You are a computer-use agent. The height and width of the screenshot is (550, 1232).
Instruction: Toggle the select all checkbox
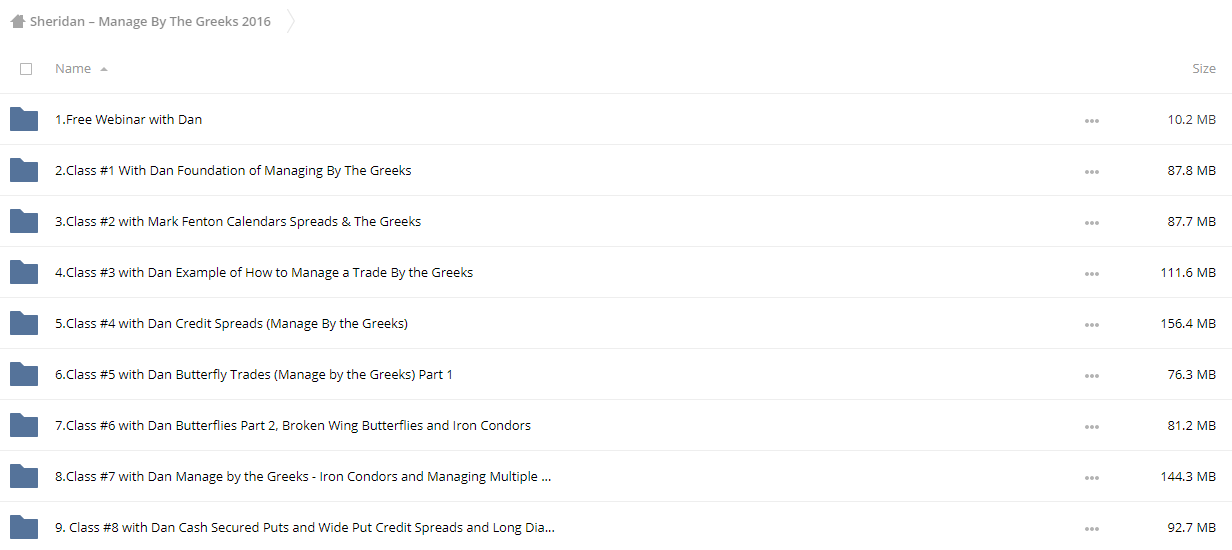26,69
